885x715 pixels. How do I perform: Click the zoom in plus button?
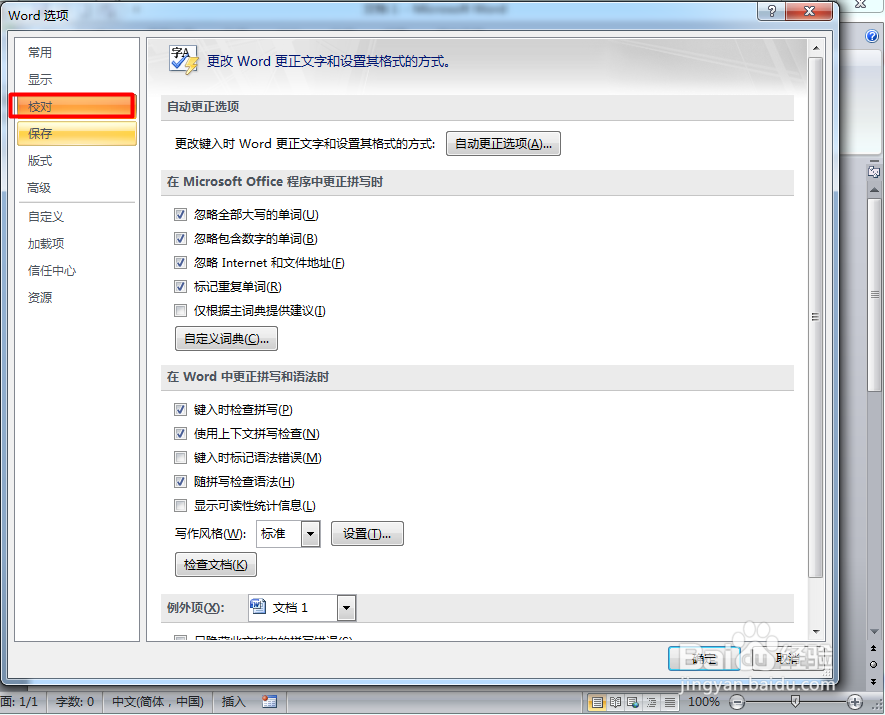855,703
